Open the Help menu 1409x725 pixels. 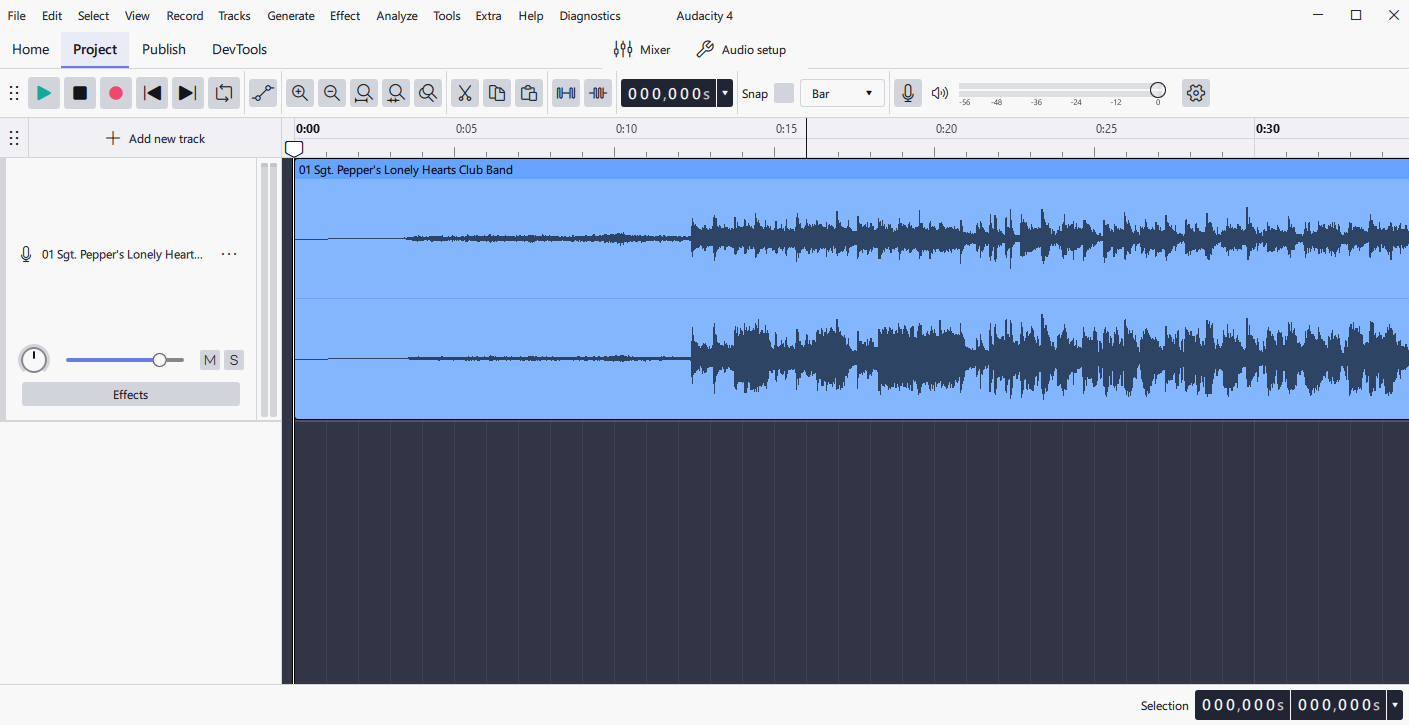pos(531,16)
